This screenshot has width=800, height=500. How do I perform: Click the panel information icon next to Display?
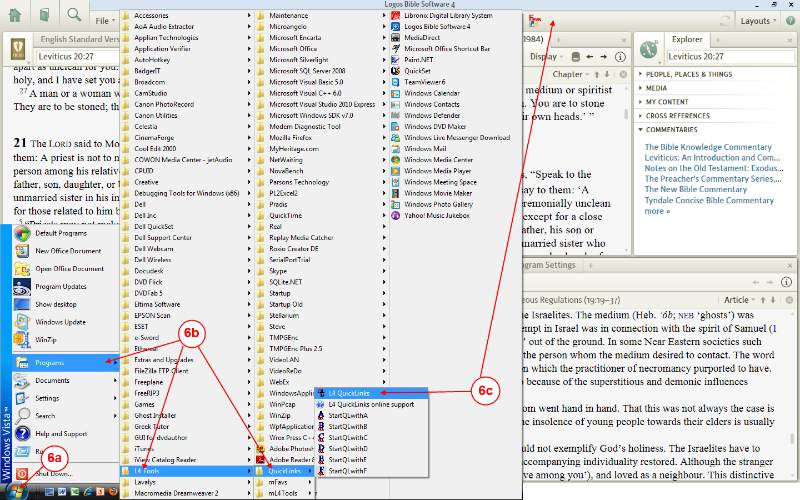pos(620,57)
